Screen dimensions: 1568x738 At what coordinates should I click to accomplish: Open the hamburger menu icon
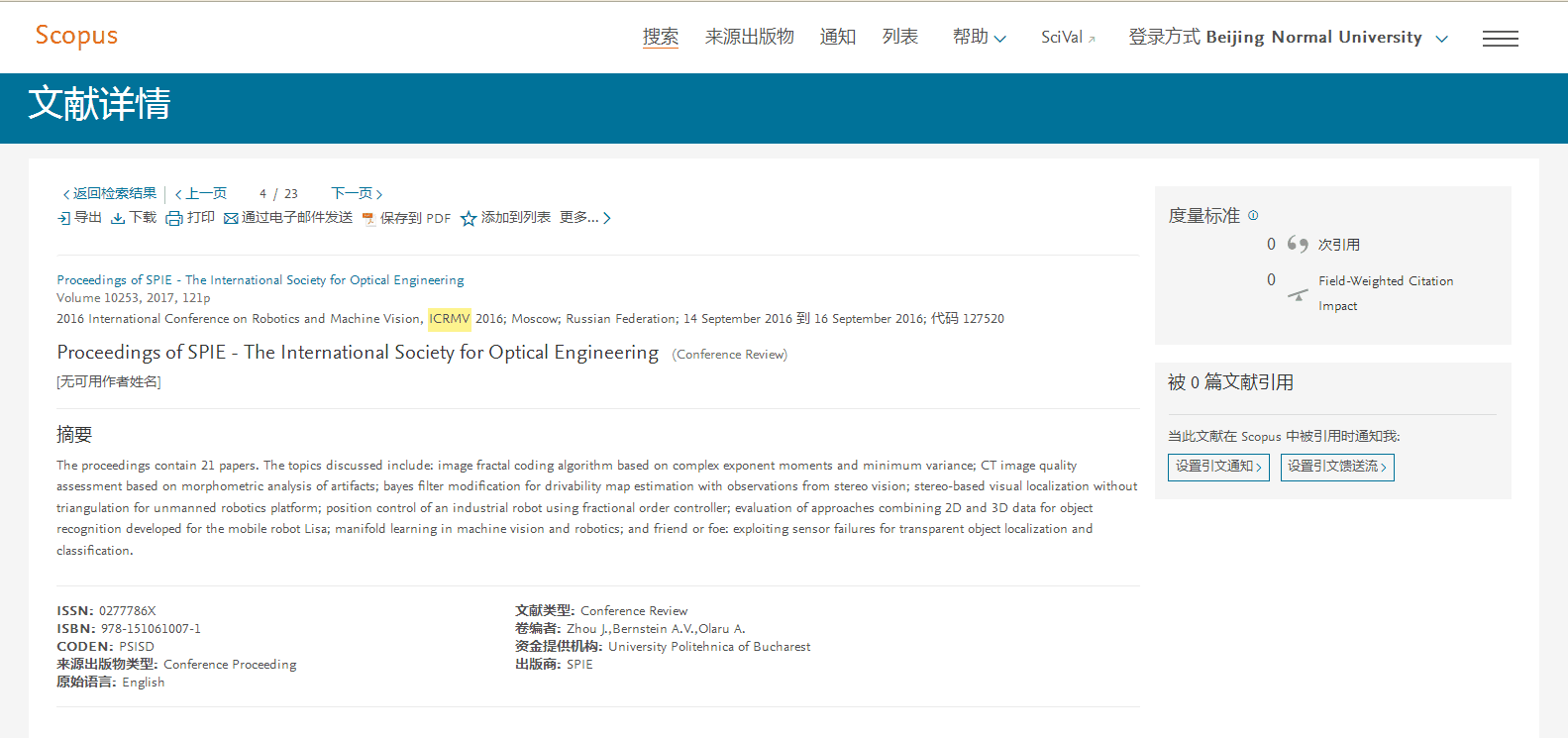coord(1501,39)
